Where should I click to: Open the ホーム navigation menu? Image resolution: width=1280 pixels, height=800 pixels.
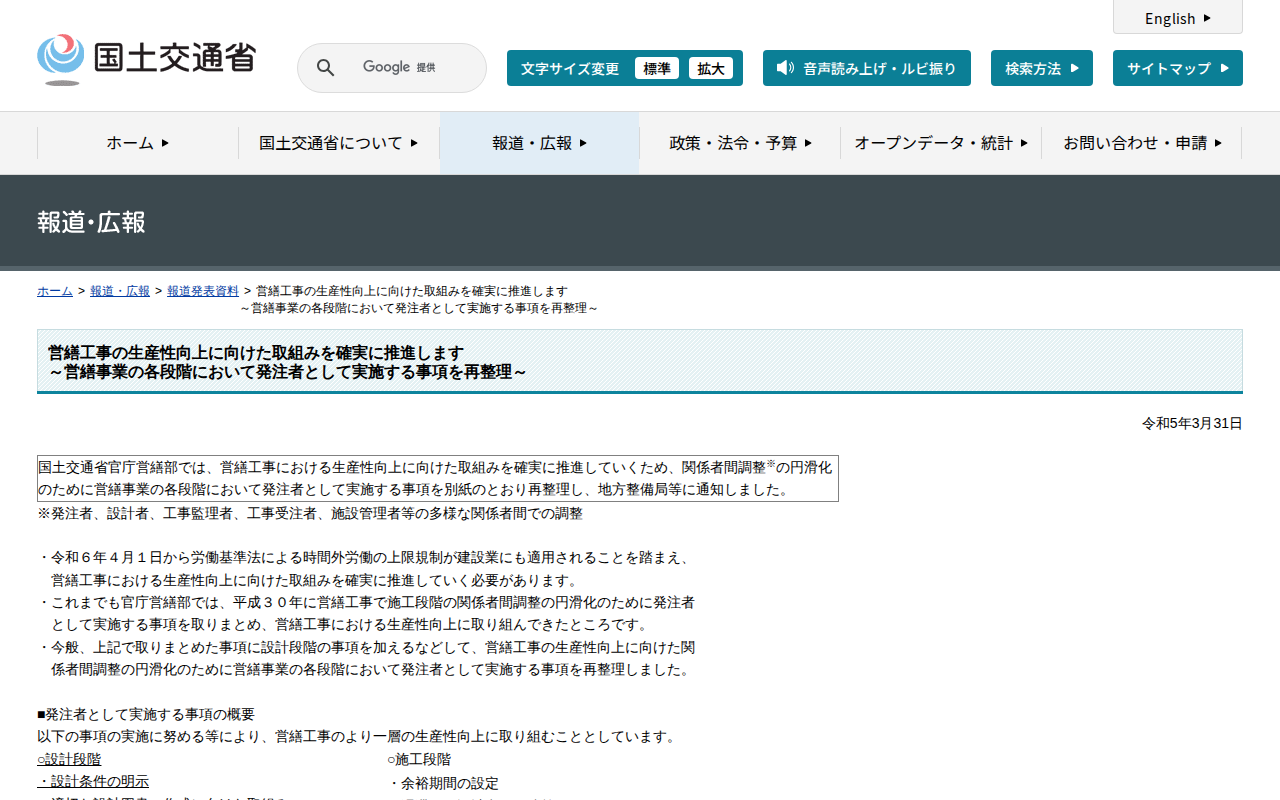(138, 143)
